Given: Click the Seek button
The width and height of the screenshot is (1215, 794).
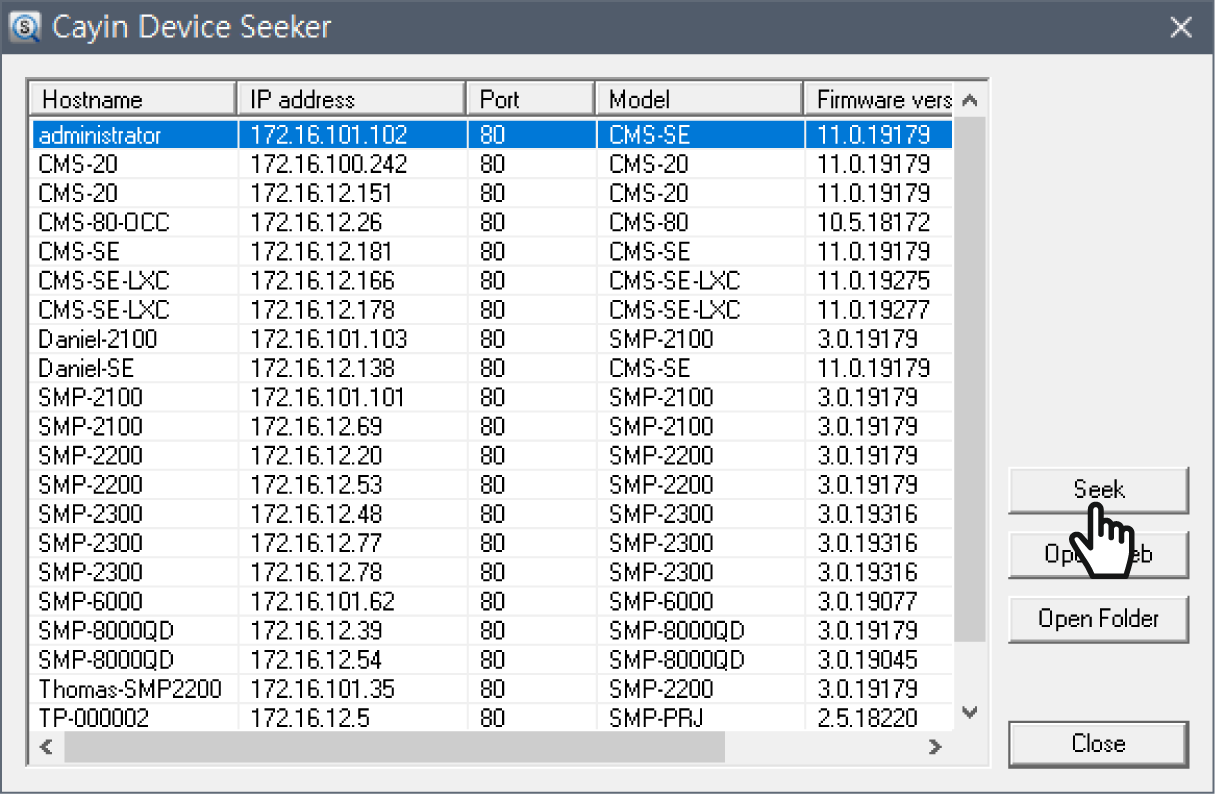Looking at the screenshot, I should coord(1098,490).
